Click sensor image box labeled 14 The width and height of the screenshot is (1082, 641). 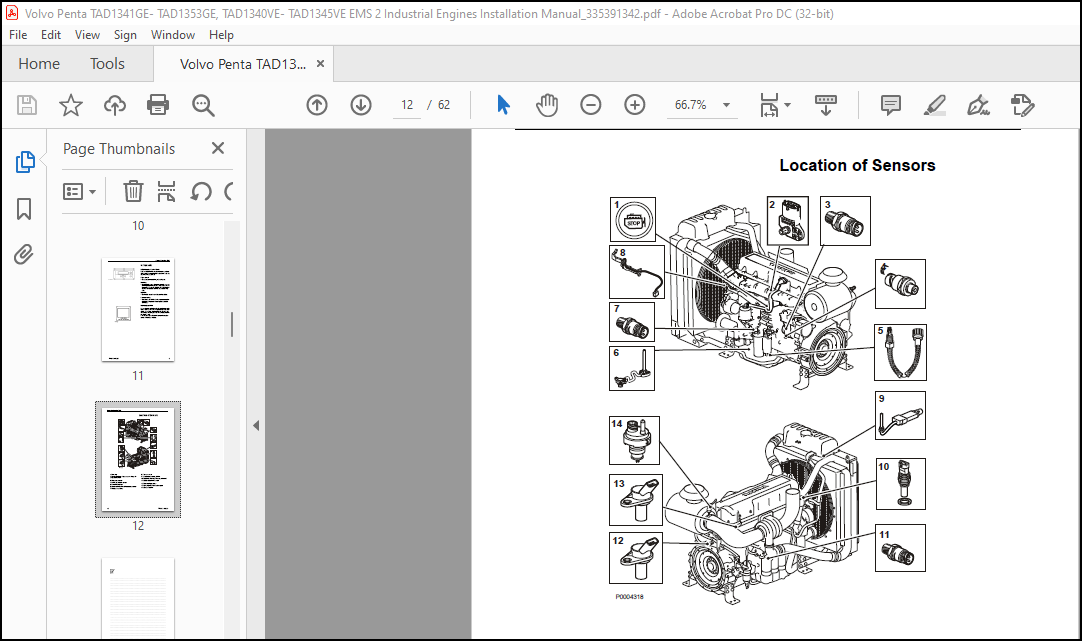(634, 440)
